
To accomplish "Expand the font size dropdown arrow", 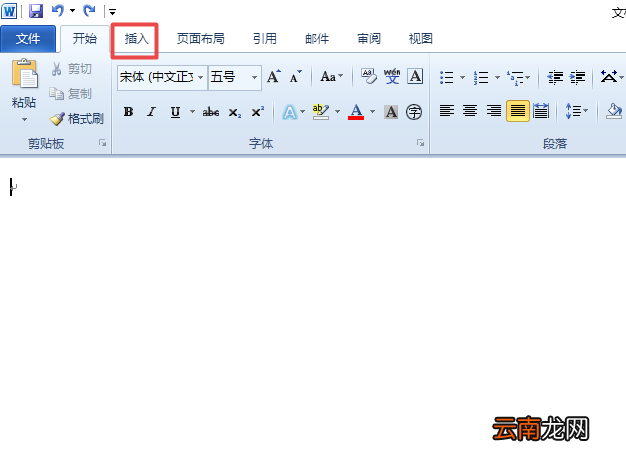I will (254, 77).
